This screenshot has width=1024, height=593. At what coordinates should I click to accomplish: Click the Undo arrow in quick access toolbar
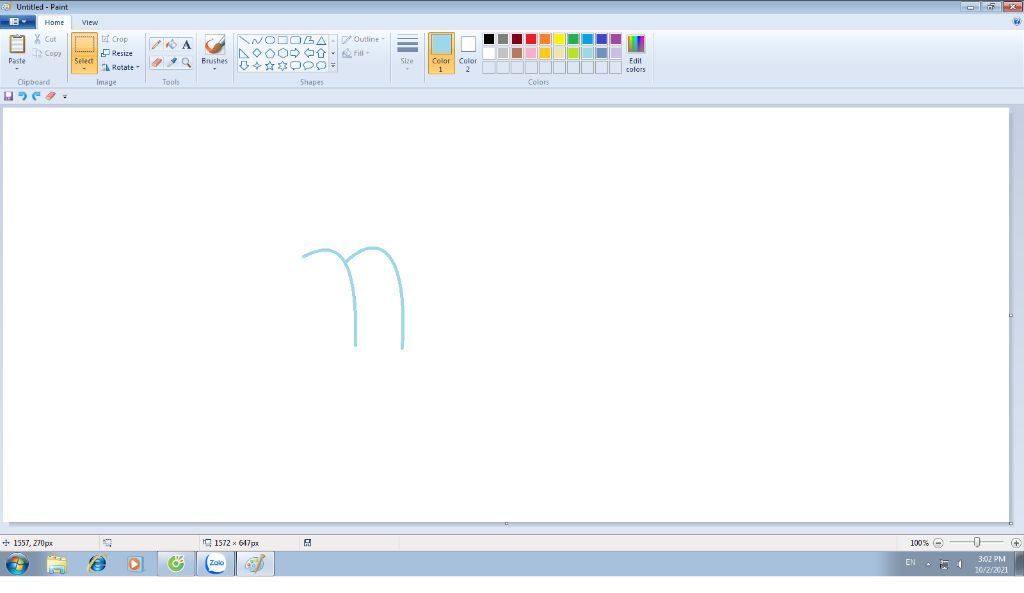click(22, 96)
